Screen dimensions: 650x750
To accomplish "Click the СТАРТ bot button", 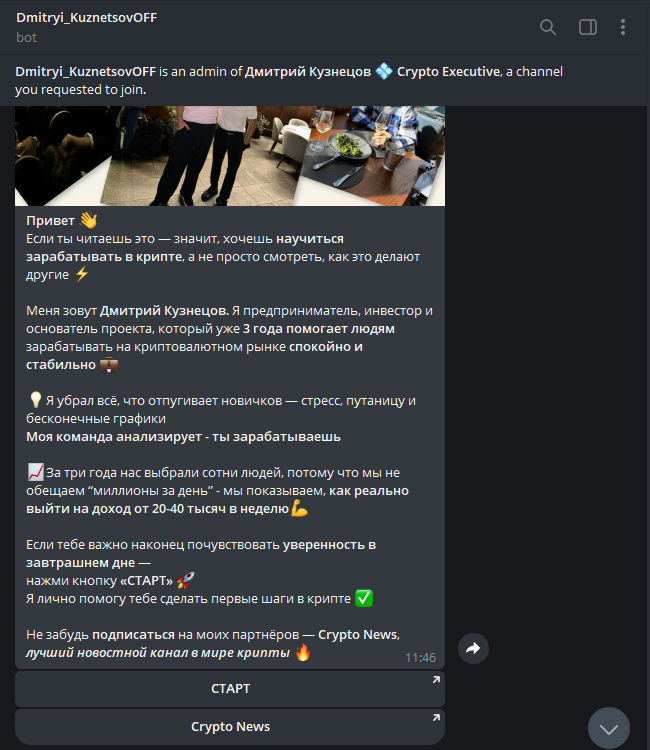I will [230, 689].
